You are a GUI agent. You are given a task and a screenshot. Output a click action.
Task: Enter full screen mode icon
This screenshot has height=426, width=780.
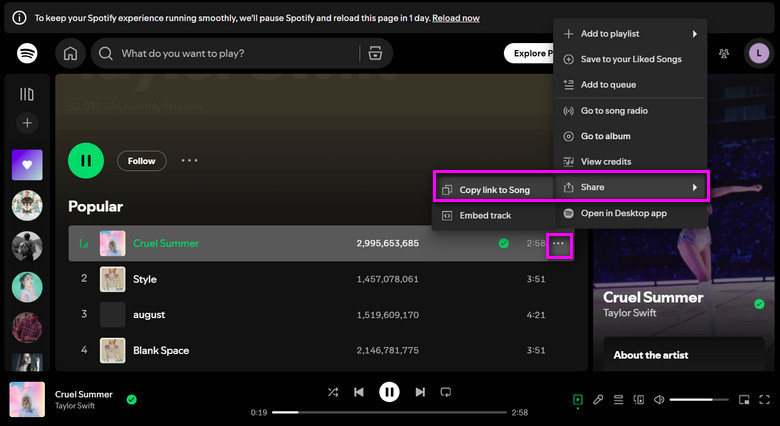765,399
